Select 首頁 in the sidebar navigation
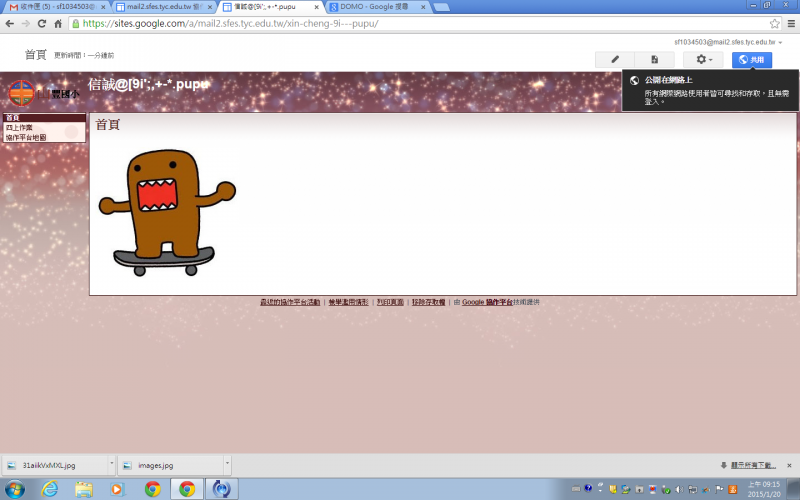 coord(44,118)
